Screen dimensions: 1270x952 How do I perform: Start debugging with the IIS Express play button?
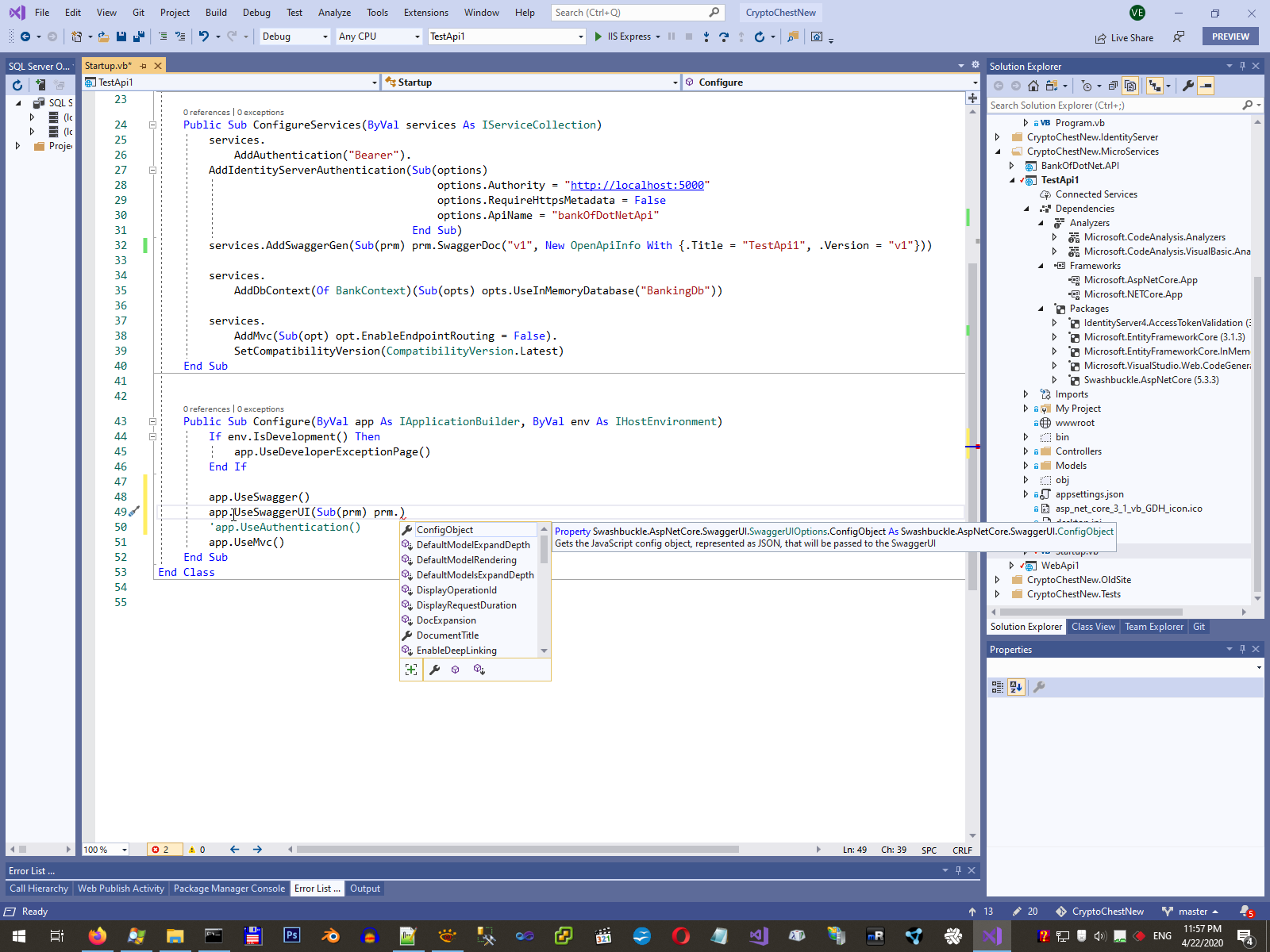[598, 36]
